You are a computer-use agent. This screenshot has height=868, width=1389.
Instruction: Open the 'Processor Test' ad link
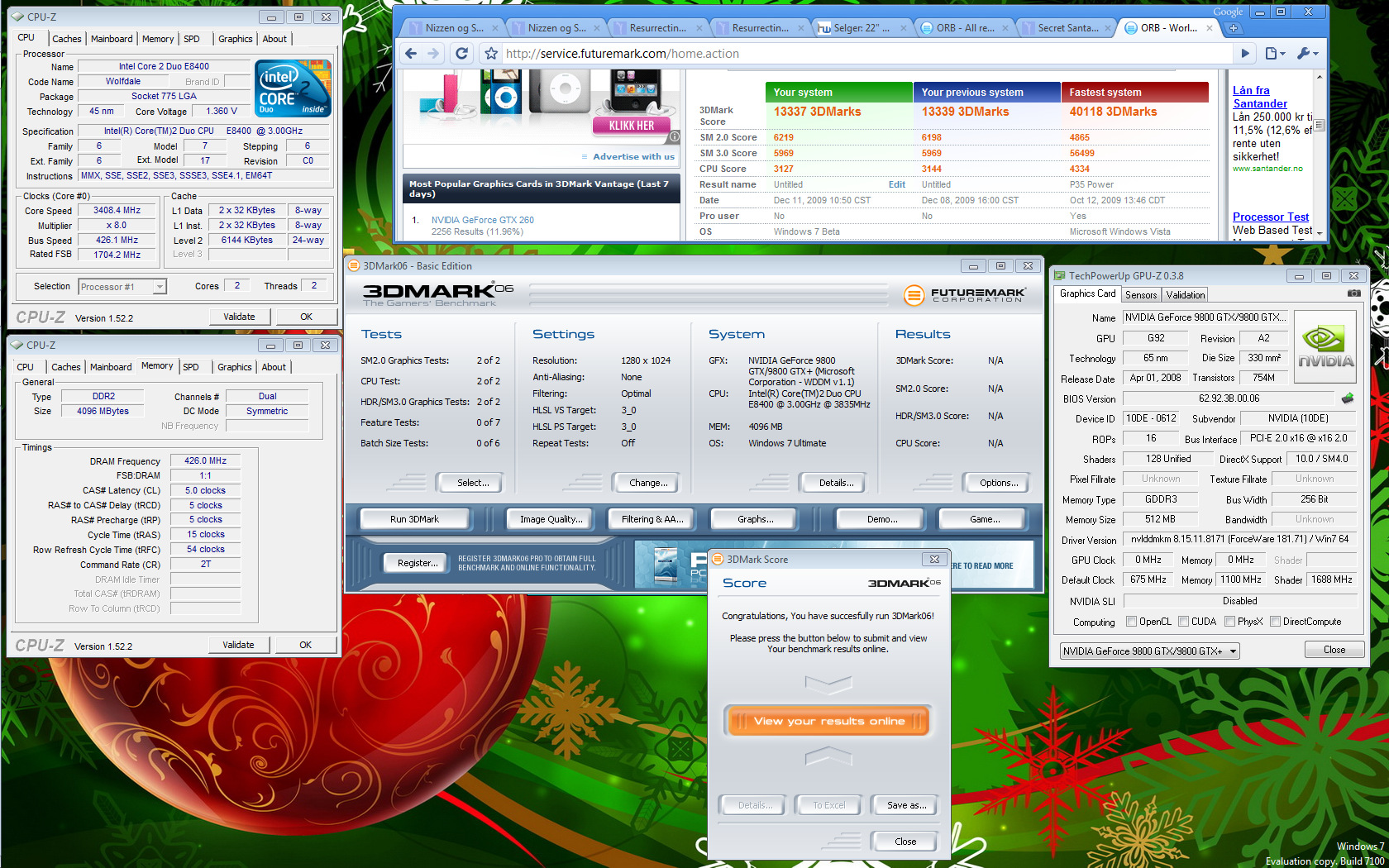click(1271, 217)
